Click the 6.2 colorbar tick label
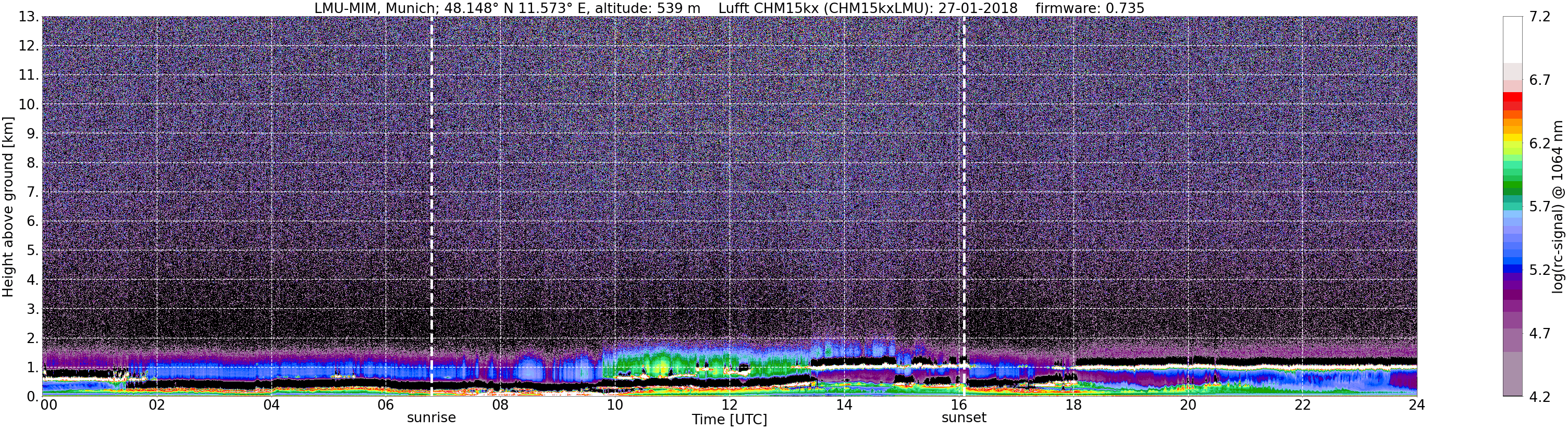The height and width of the screenshot is (430, 1568). (x=1539, y=144)
